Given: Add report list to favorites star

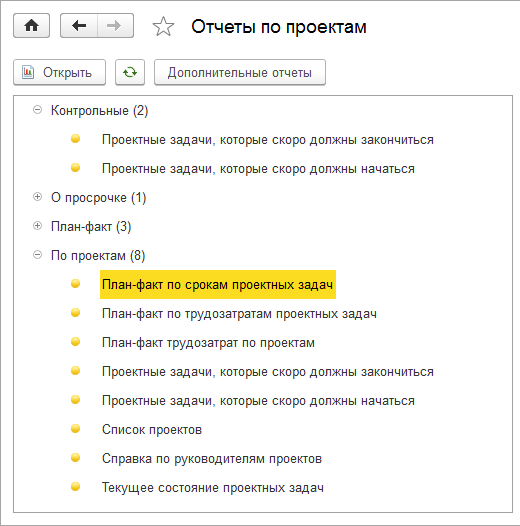Looking at the screenshot, I should point(163,27).
